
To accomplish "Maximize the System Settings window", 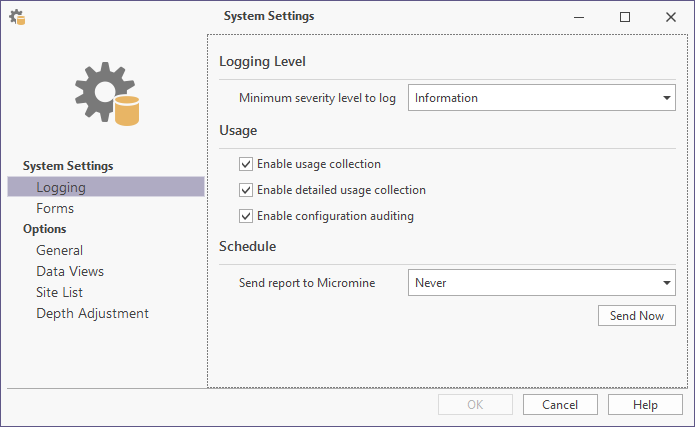I will pos(625,17).
